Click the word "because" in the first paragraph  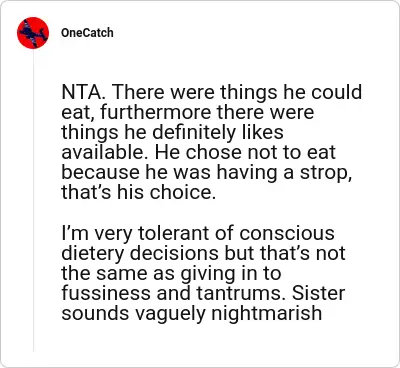(100, 172)
